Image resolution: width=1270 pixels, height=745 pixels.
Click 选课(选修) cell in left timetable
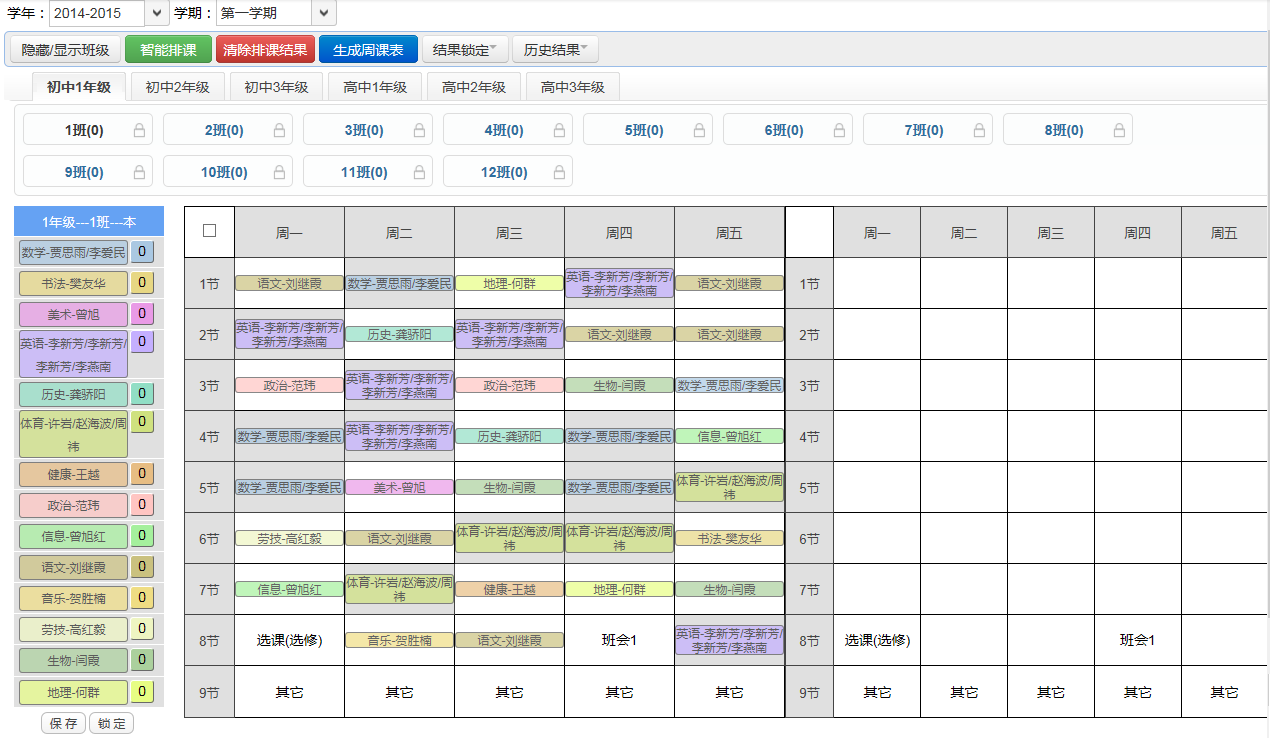coord(289,640)
